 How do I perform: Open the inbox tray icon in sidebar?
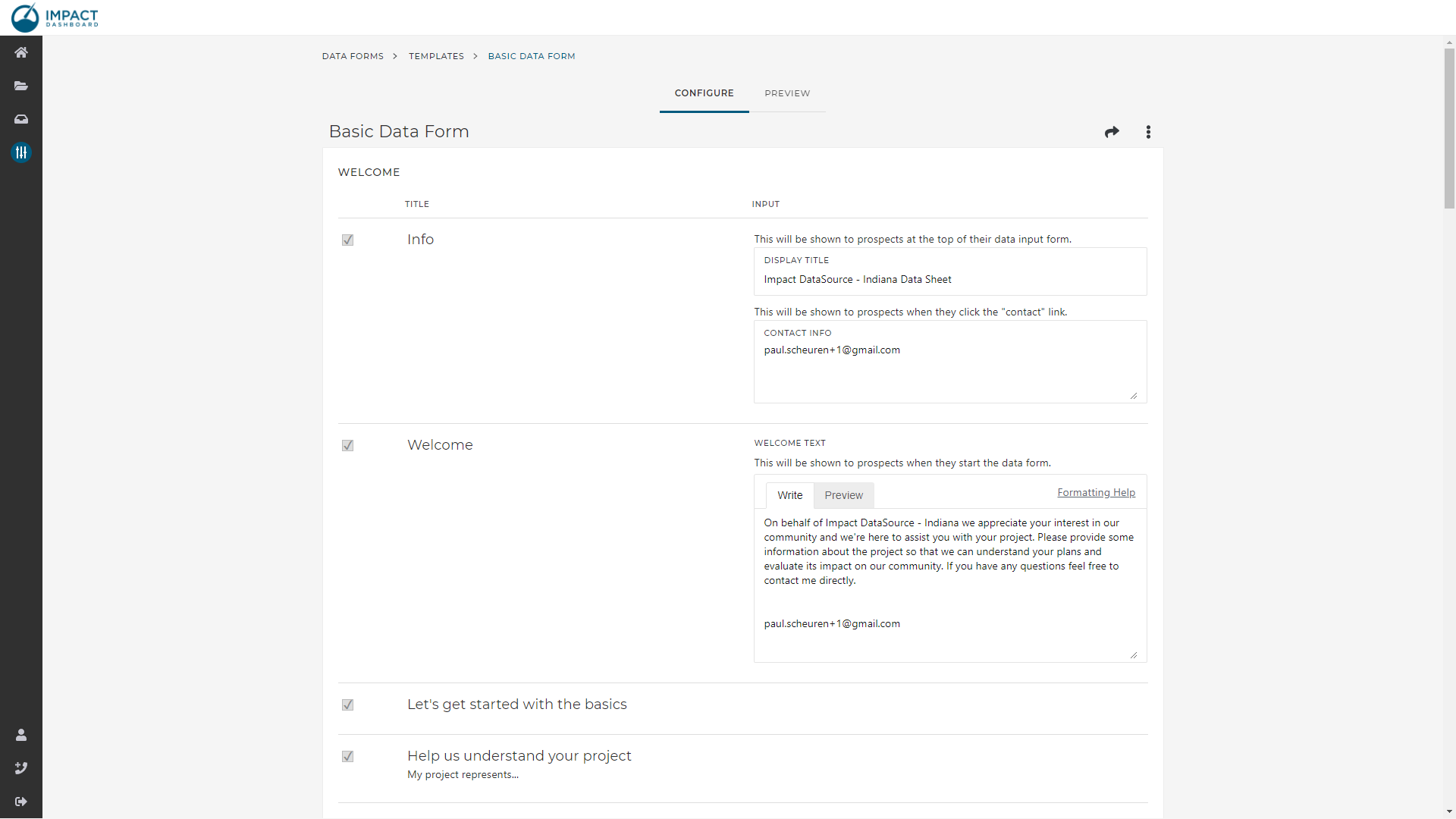point(21,119)
